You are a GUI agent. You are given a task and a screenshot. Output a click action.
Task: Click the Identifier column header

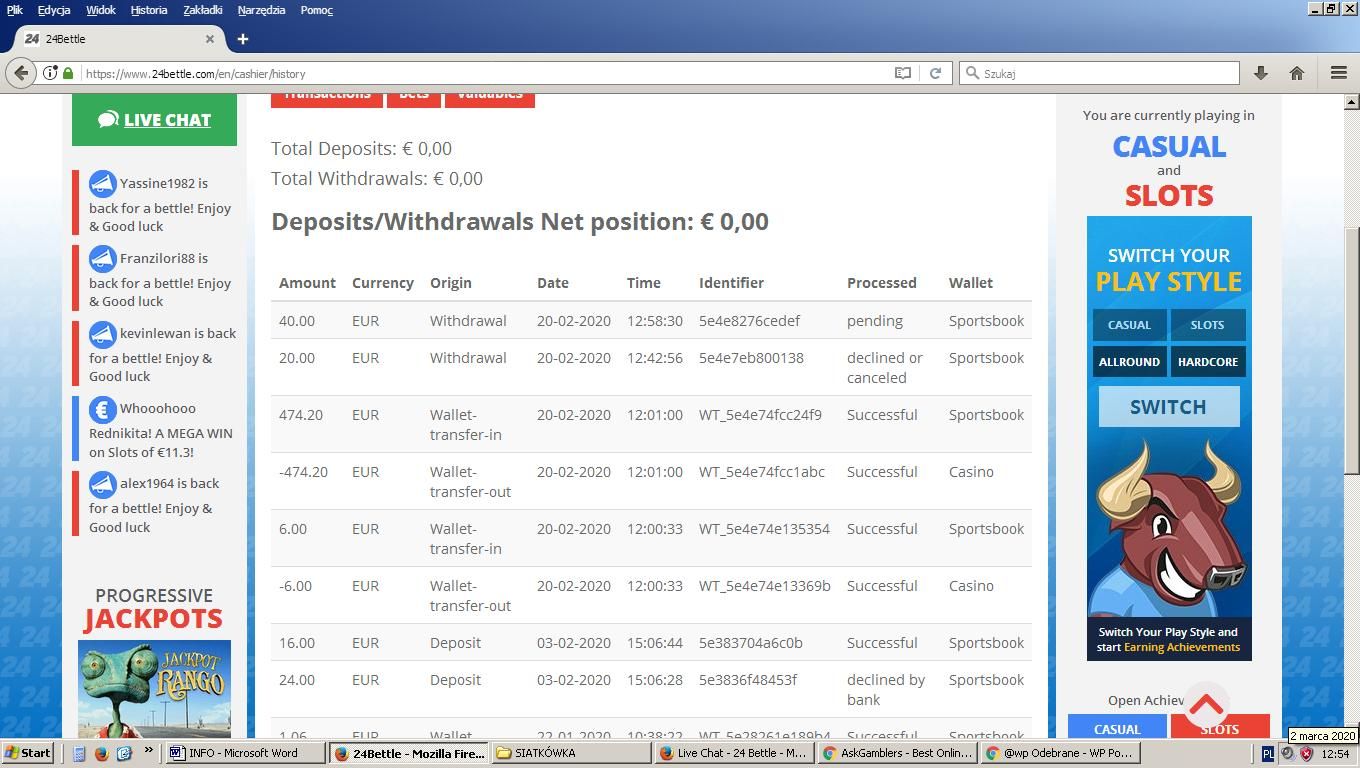731,283
